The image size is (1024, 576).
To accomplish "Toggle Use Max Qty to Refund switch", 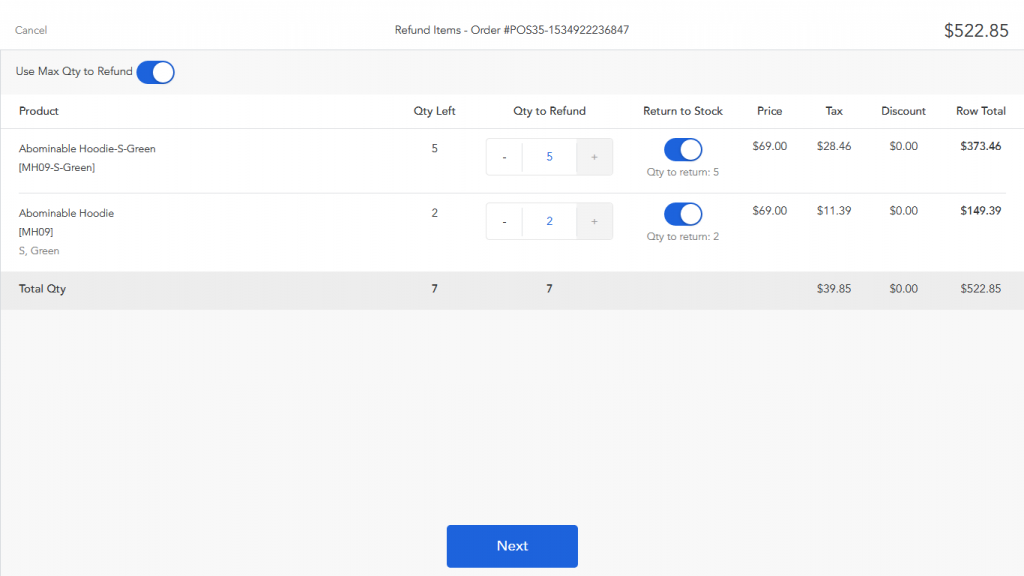I will (x=155, y=72).
